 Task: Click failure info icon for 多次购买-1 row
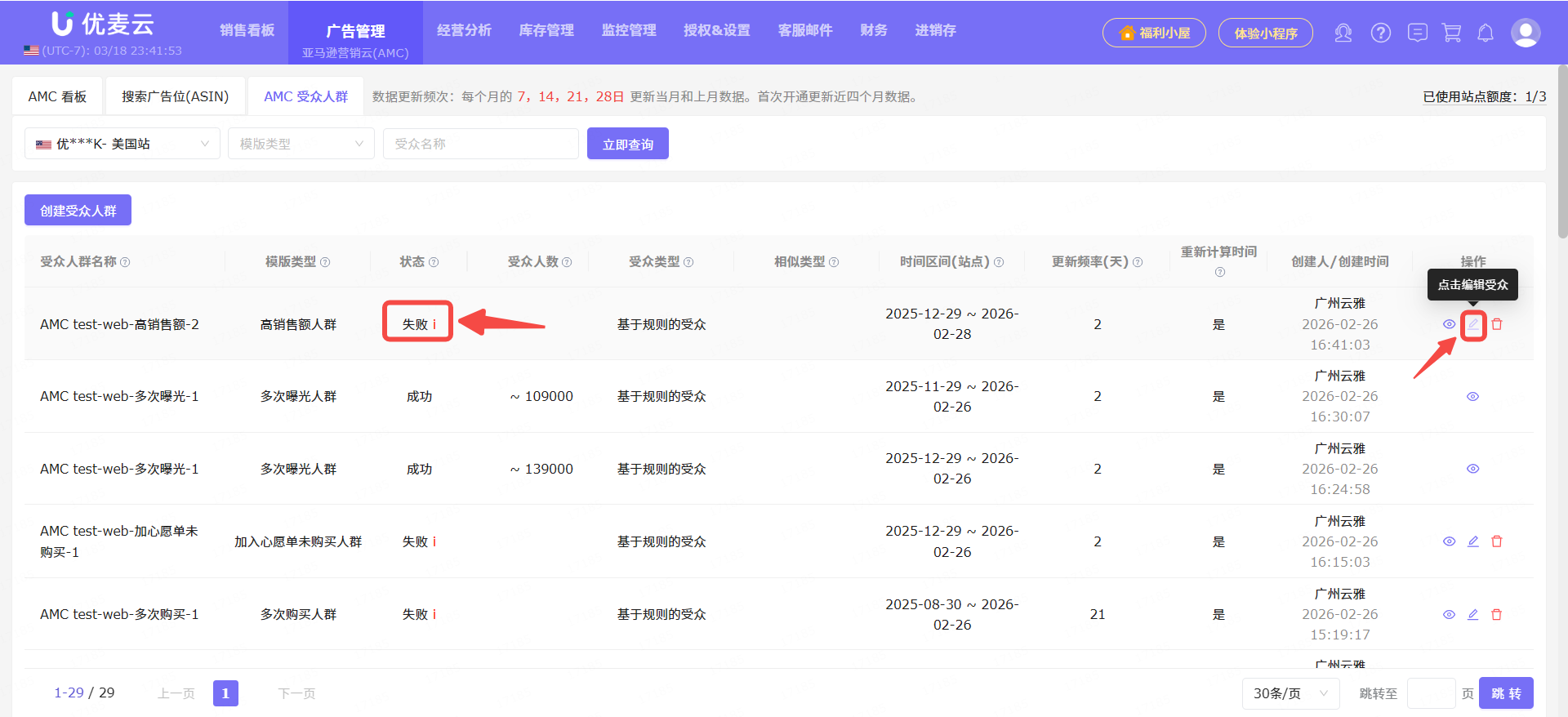(x=434, y=614)
